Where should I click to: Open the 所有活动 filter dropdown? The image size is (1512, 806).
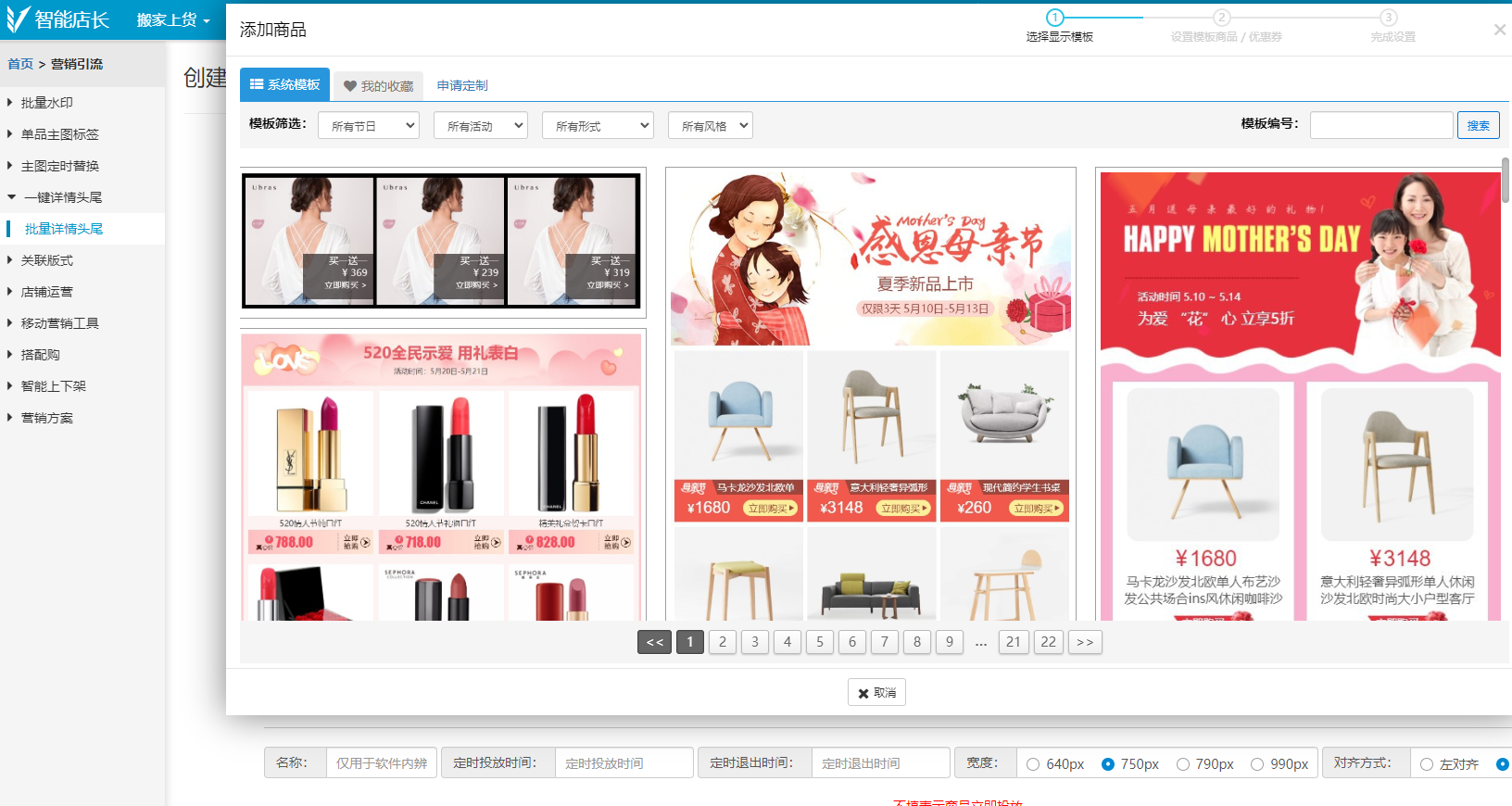click(x=481, y=125)
